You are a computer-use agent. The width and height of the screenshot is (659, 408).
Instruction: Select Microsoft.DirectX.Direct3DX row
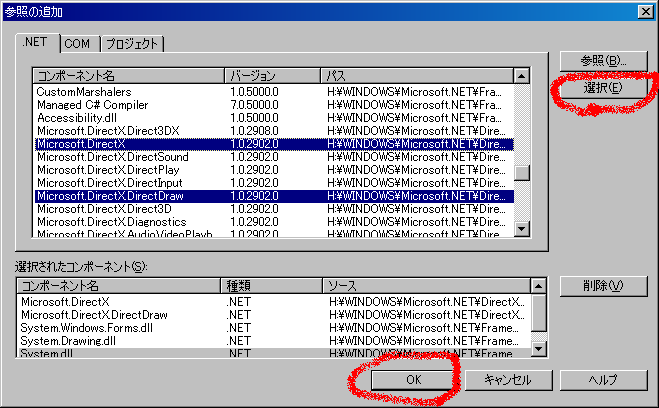coord(274,131)
